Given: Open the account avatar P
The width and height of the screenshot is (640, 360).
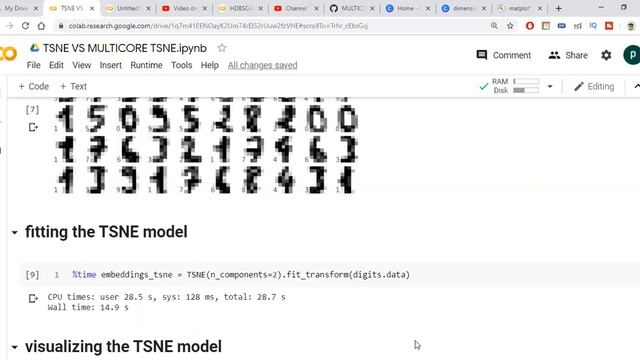Looking at the screenshot, I should (x=632, y=55).
